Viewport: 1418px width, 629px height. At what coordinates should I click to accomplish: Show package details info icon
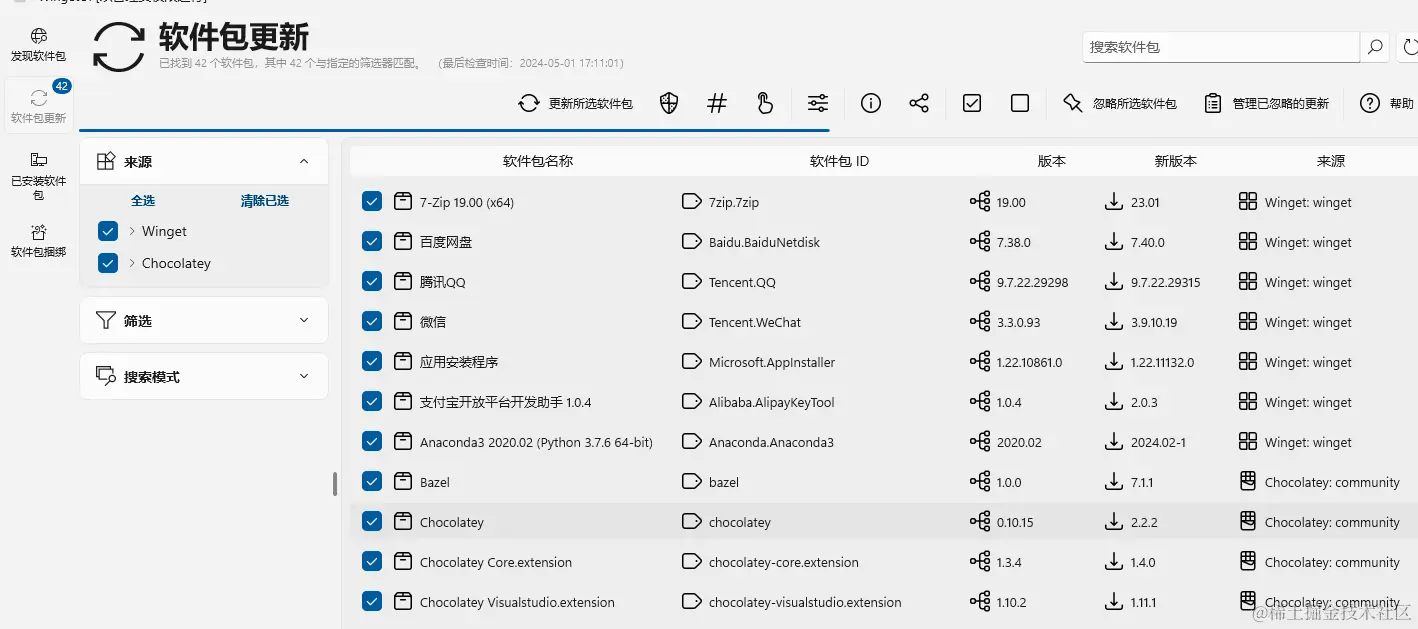point(871,103)
